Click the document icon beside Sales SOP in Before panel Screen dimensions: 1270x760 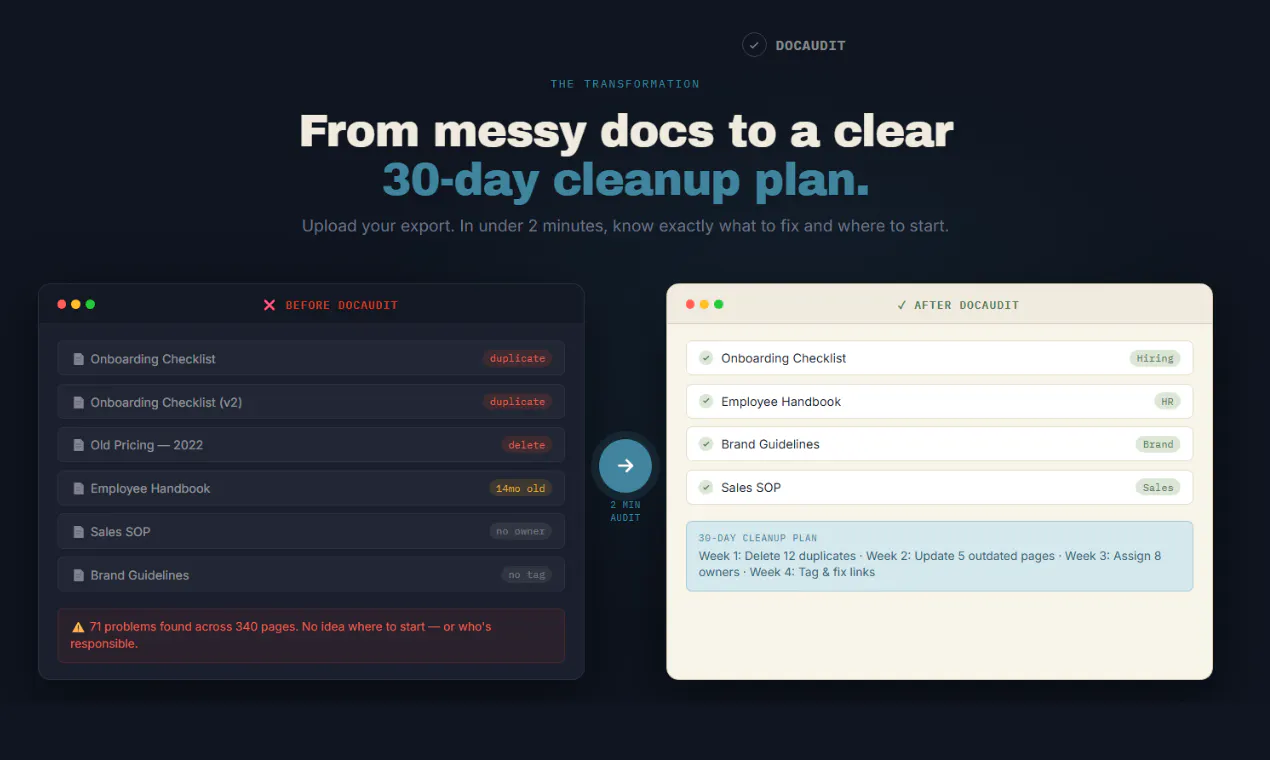tap(79, 532)
